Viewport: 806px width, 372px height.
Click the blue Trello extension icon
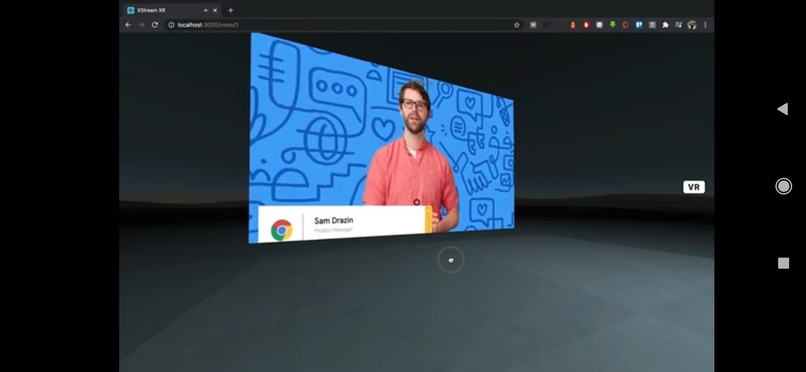(x=639, y=25)
